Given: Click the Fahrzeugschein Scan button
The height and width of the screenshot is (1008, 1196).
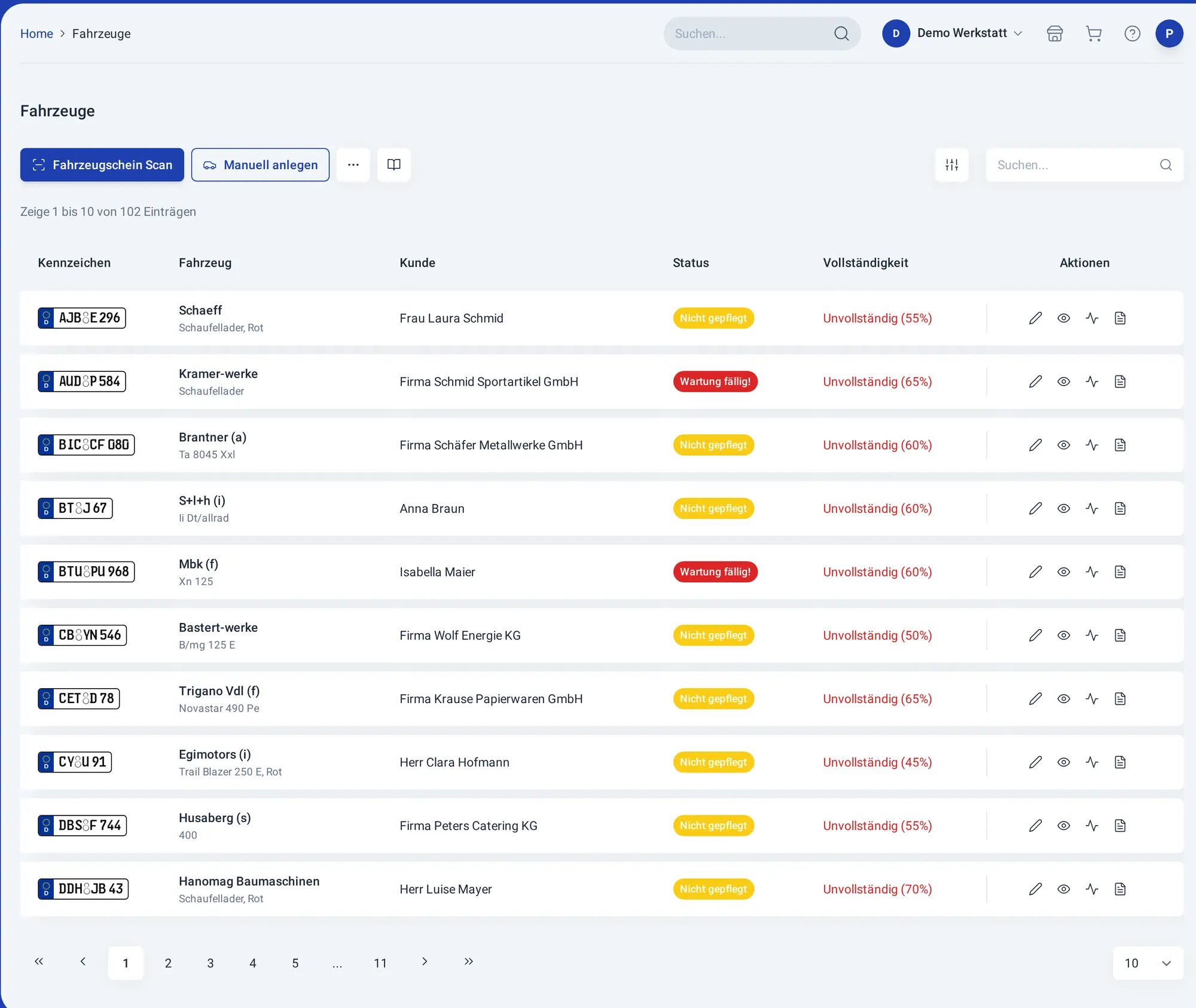Looking at the screenshot, I should coord(102,165).
